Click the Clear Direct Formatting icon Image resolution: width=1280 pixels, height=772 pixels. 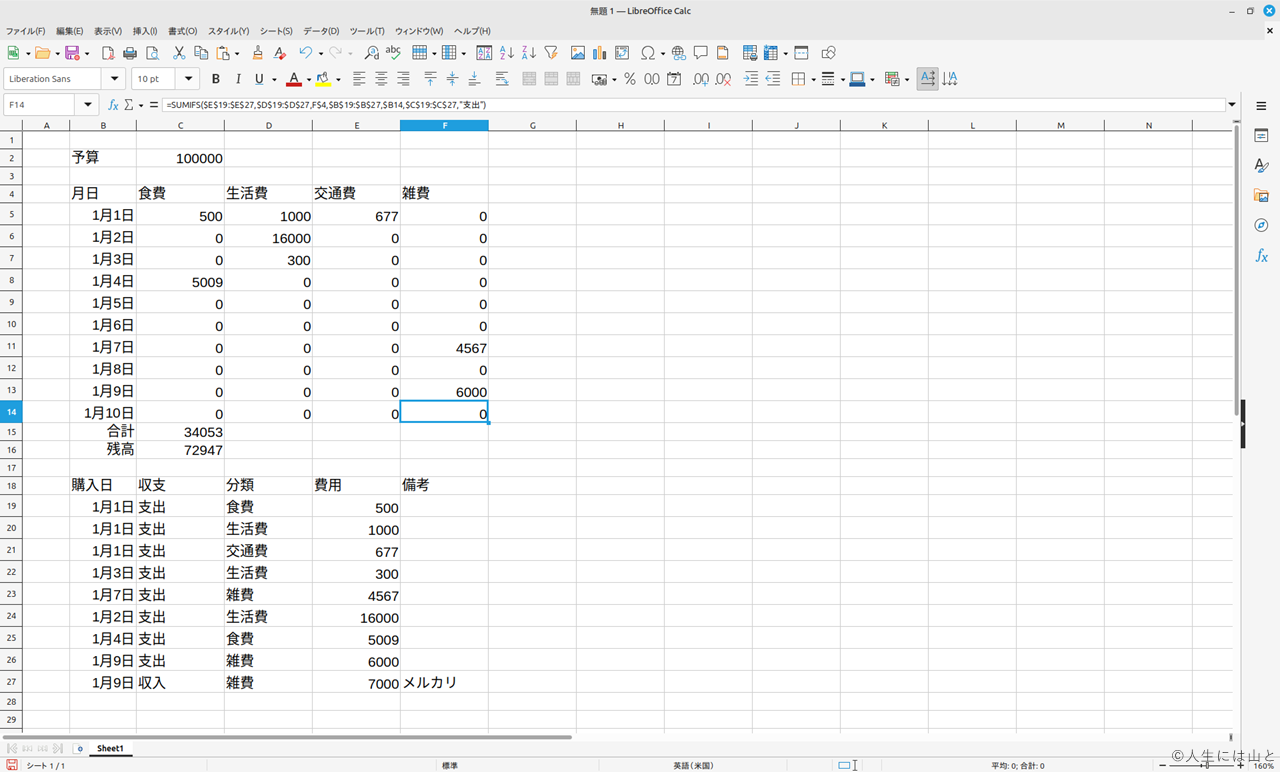(x=280, y=53)
